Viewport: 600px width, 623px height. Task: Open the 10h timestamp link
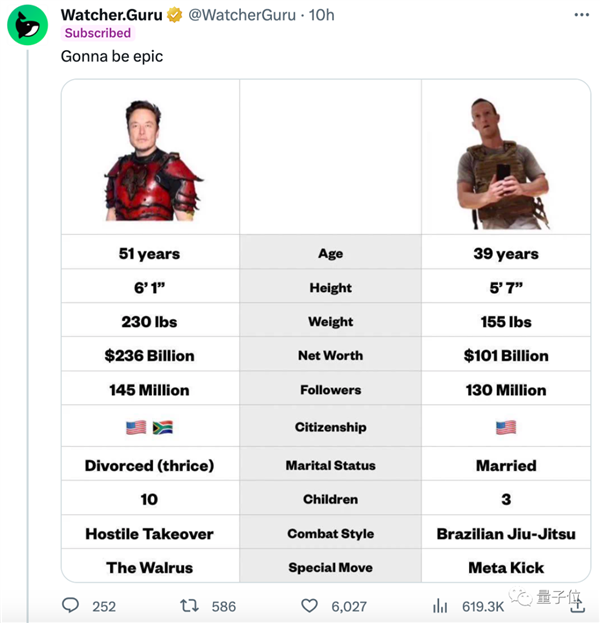tap(319, 15)
